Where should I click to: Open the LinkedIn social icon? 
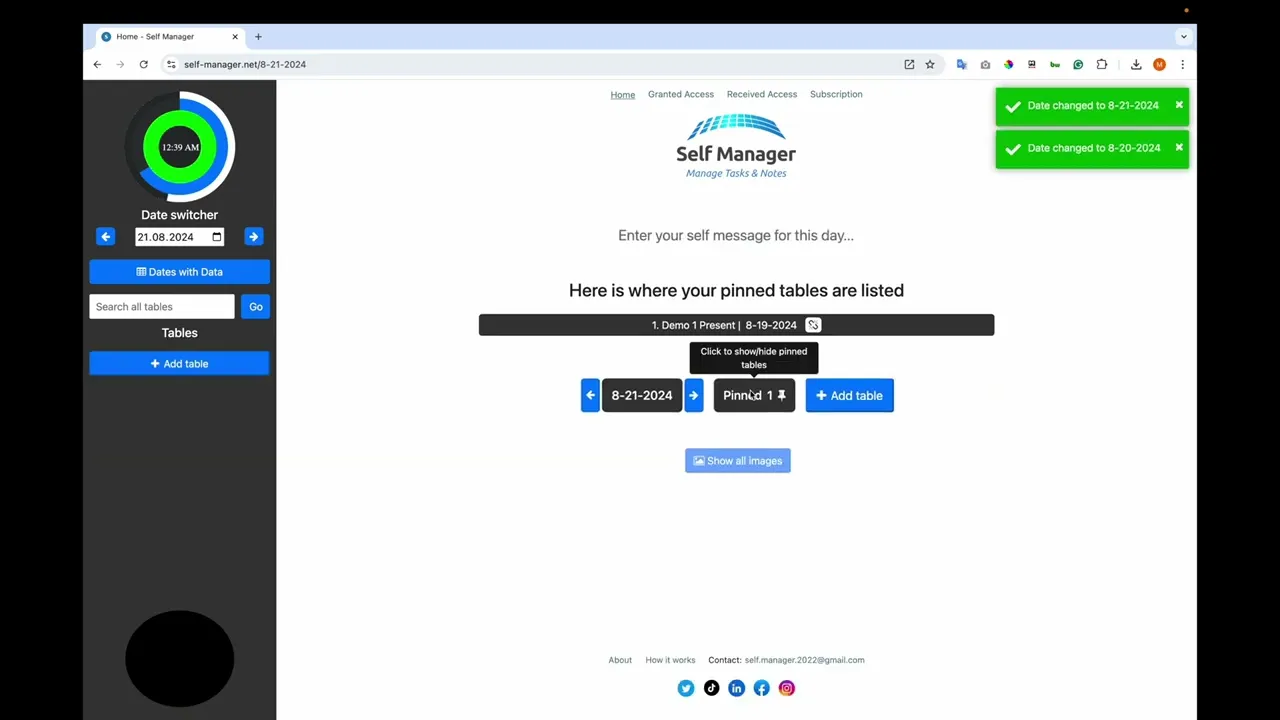click(x=737, y=688)
